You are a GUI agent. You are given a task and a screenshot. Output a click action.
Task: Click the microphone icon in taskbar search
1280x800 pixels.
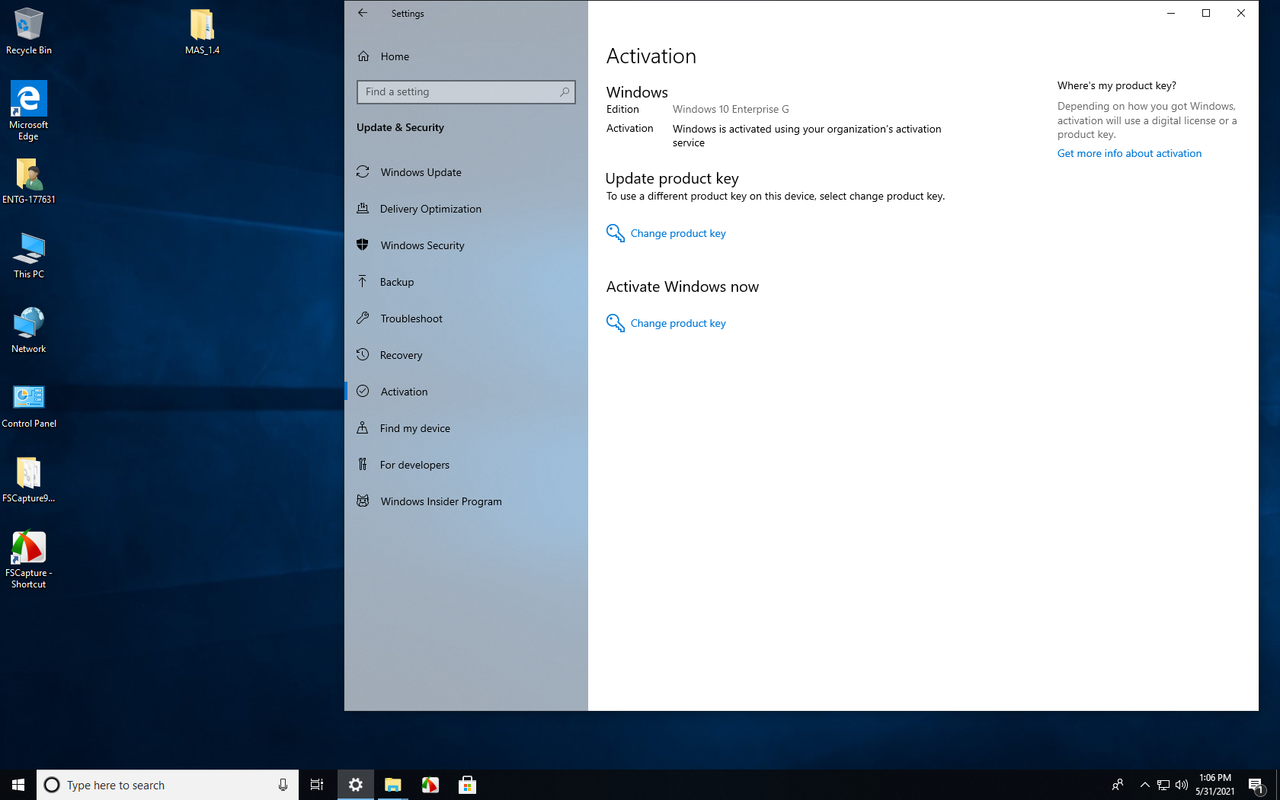(283, 785)
